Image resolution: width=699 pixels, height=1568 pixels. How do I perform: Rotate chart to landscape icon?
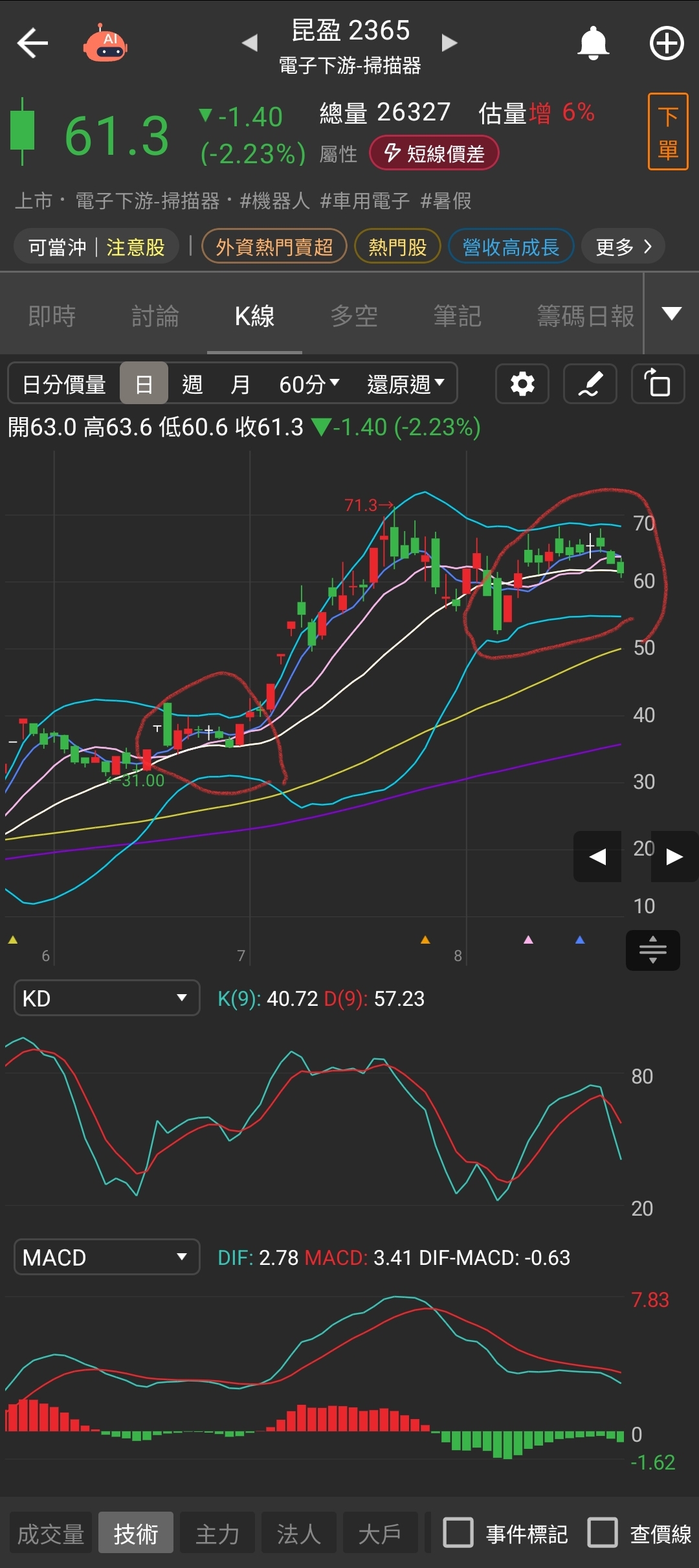tap(658, 384)
